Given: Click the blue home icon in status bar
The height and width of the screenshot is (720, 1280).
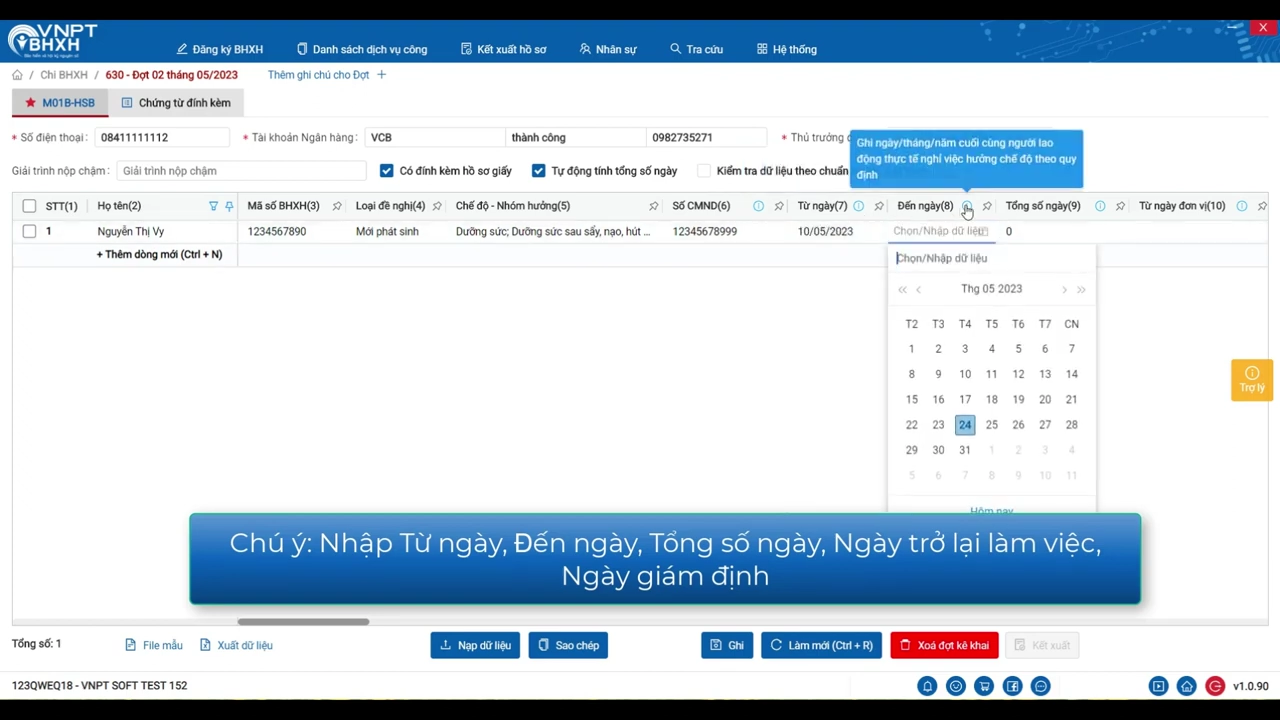Looking at the screenshot, I should [1186, 686].
